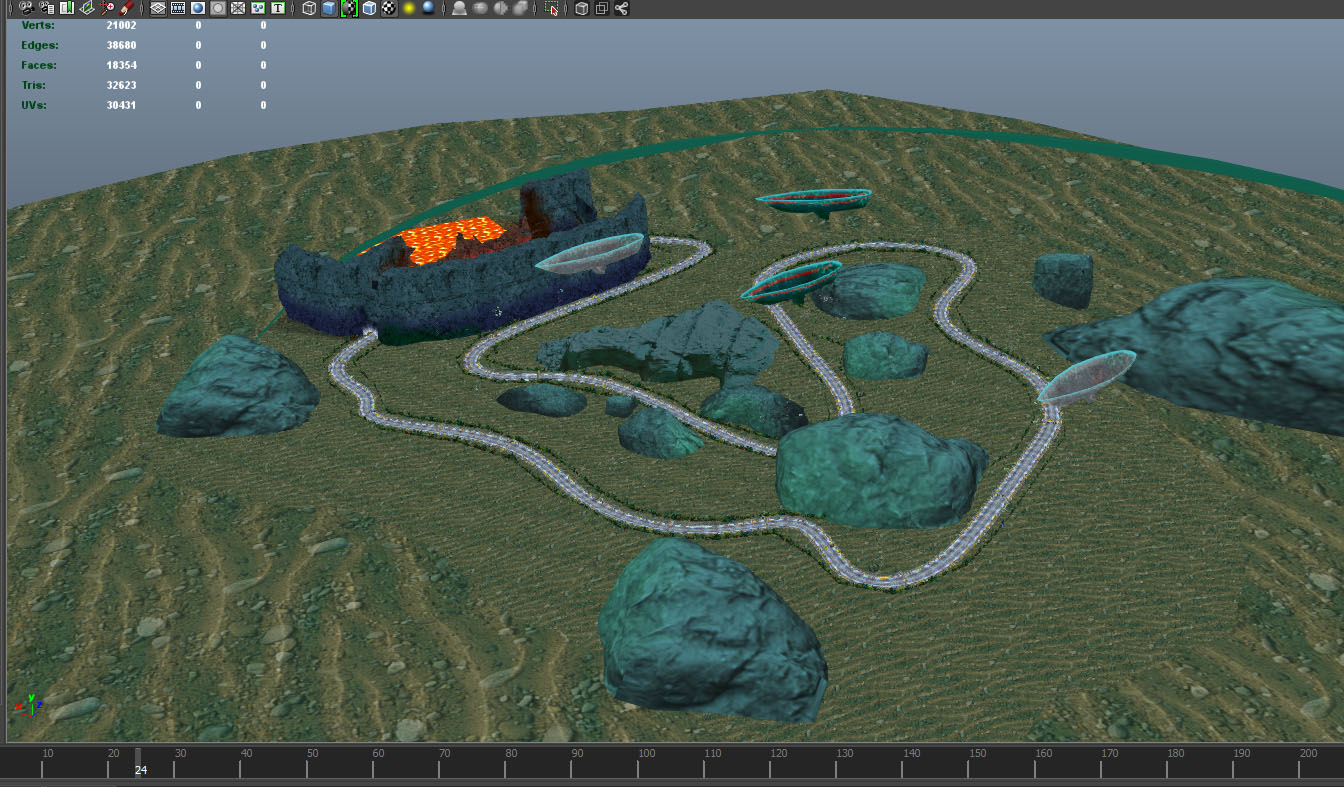Toggle the Film Gate overlay
The image size is (1344, 787).
click(x=178, y=8)
